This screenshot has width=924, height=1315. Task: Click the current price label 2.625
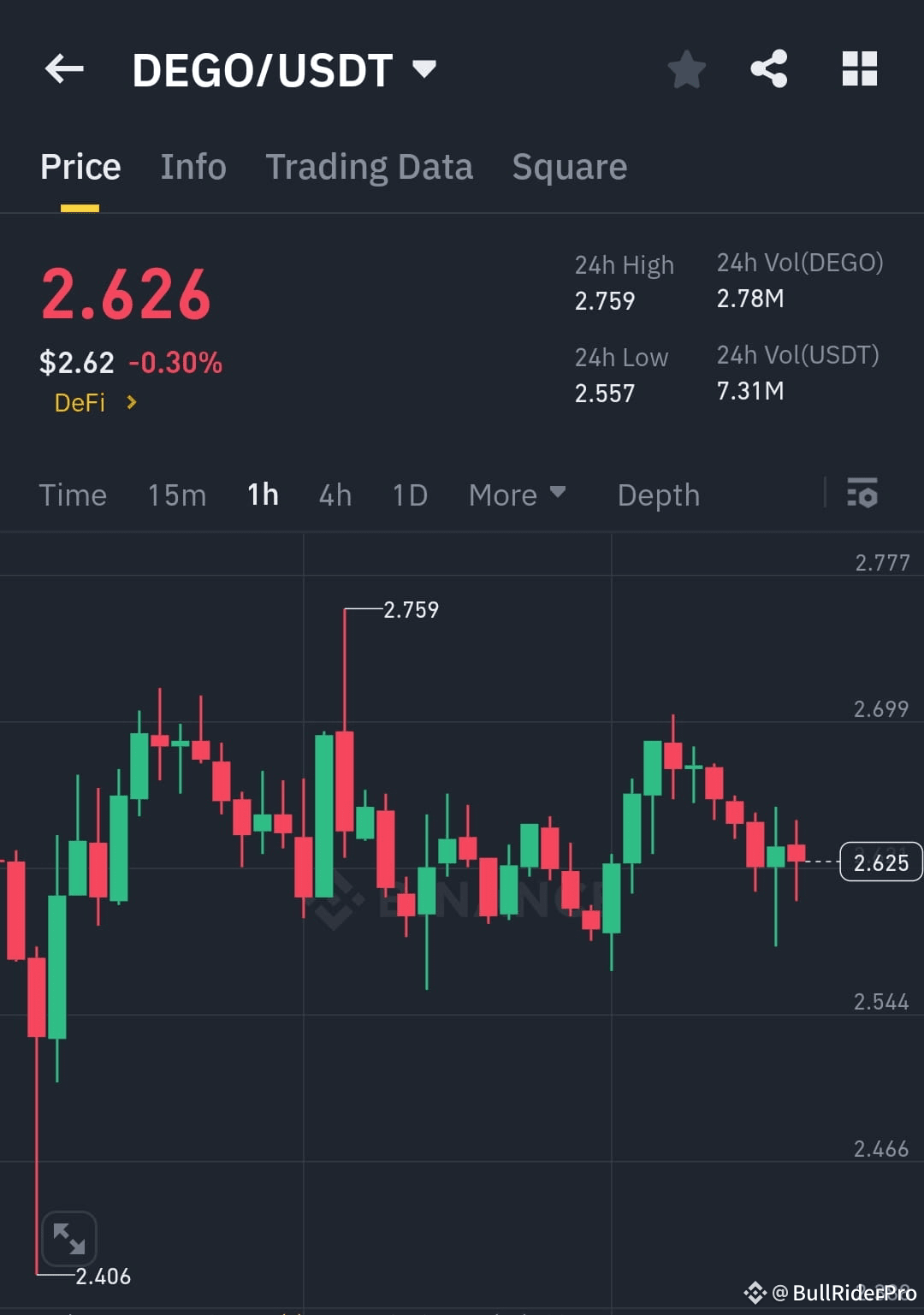(x=881, y=862)
